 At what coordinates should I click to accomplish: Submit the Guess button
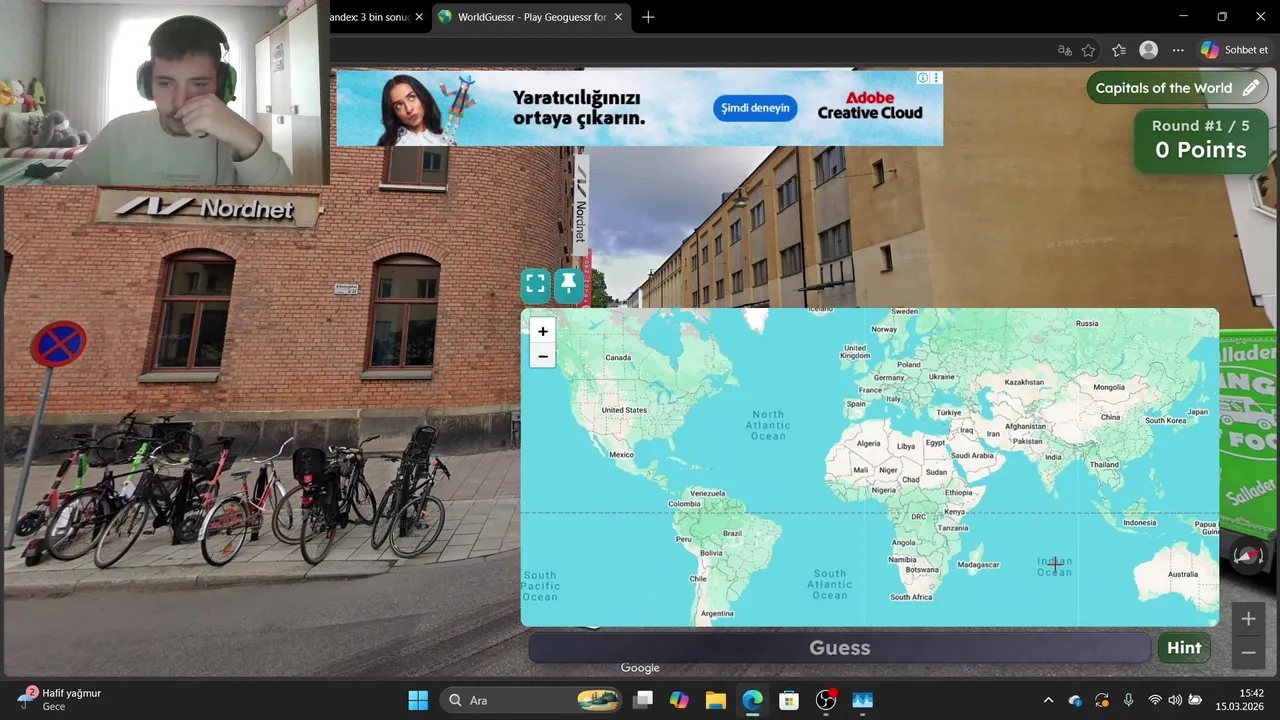click(839, 648)
